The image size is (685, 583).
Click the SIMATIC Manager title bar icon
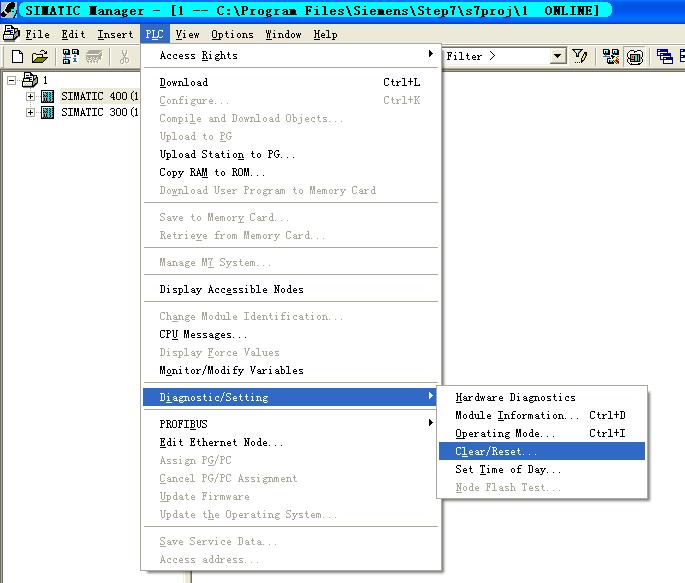[9, 10]
